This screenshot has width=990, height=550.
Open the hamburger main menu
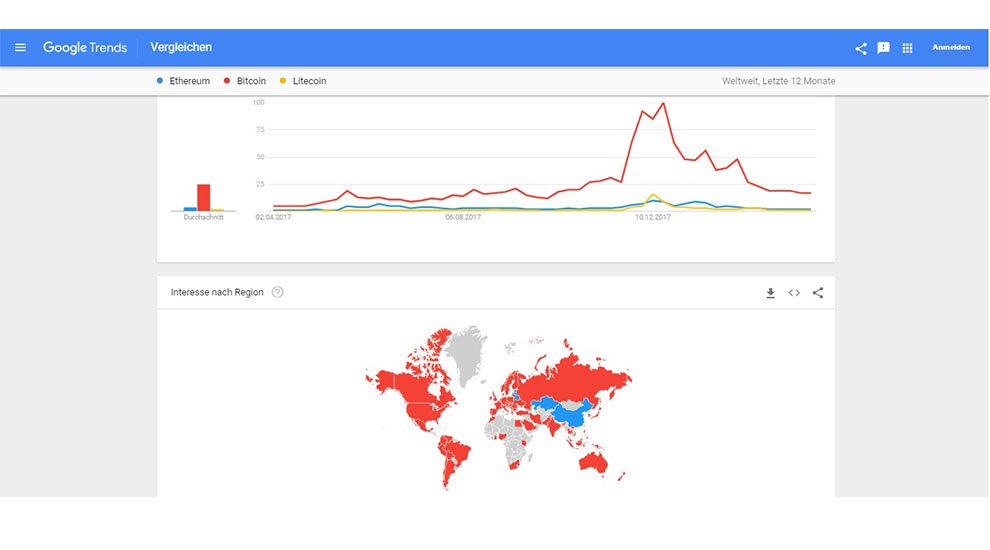click(x=20, y=47)
